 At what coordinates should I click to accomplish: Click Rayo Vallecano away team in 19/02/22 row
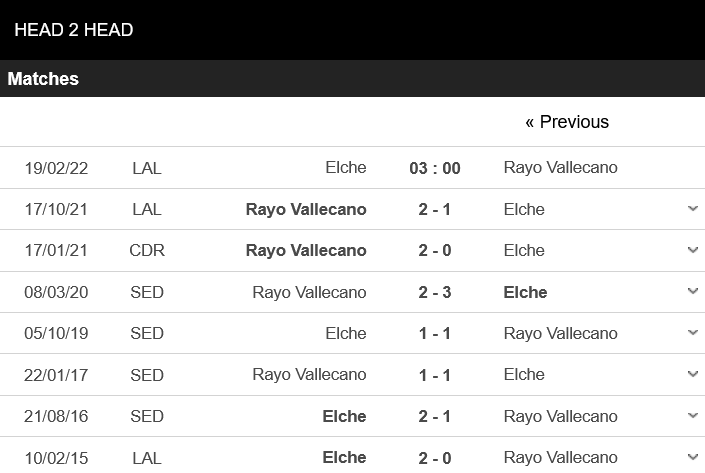[x=561, y=168]
